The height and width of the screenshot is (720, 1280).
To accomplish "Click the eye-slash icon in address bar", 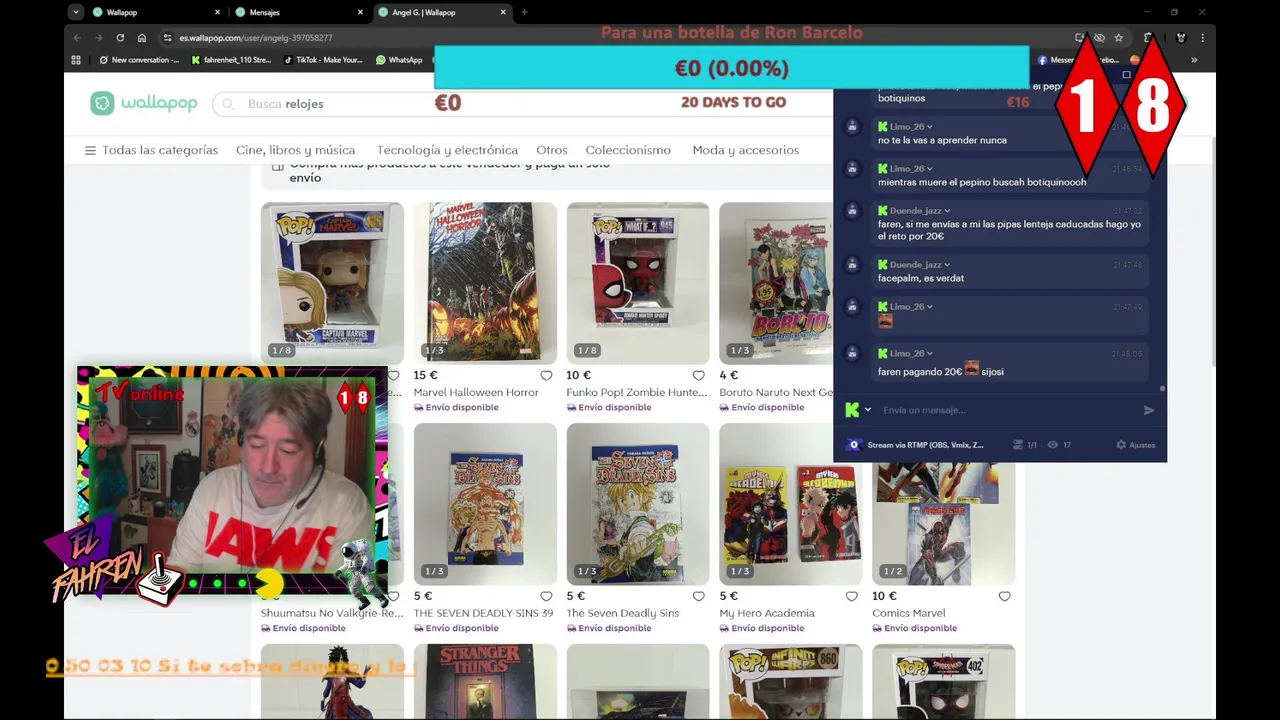I will point(1099,37).
